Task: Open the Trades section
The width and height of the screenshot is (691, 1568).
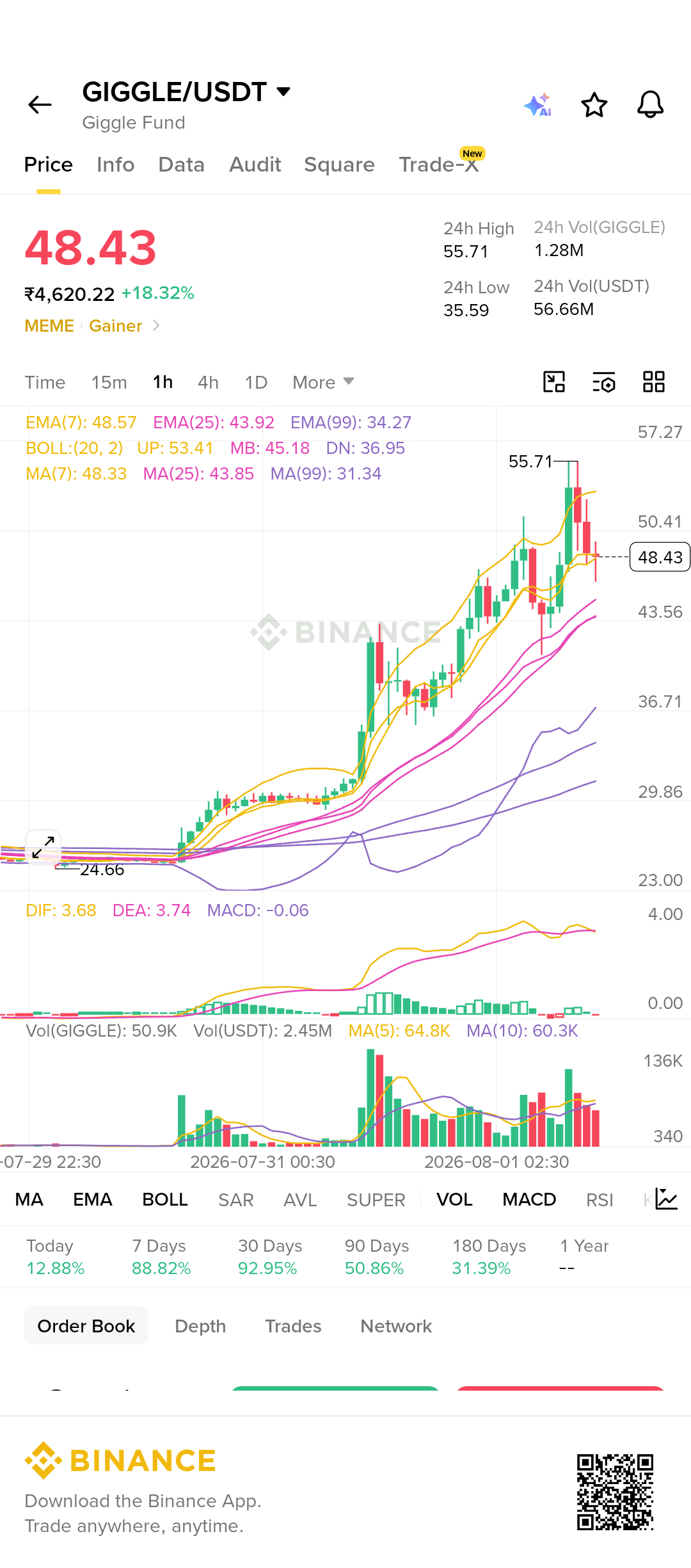Action: click(x=293, y=1325)
